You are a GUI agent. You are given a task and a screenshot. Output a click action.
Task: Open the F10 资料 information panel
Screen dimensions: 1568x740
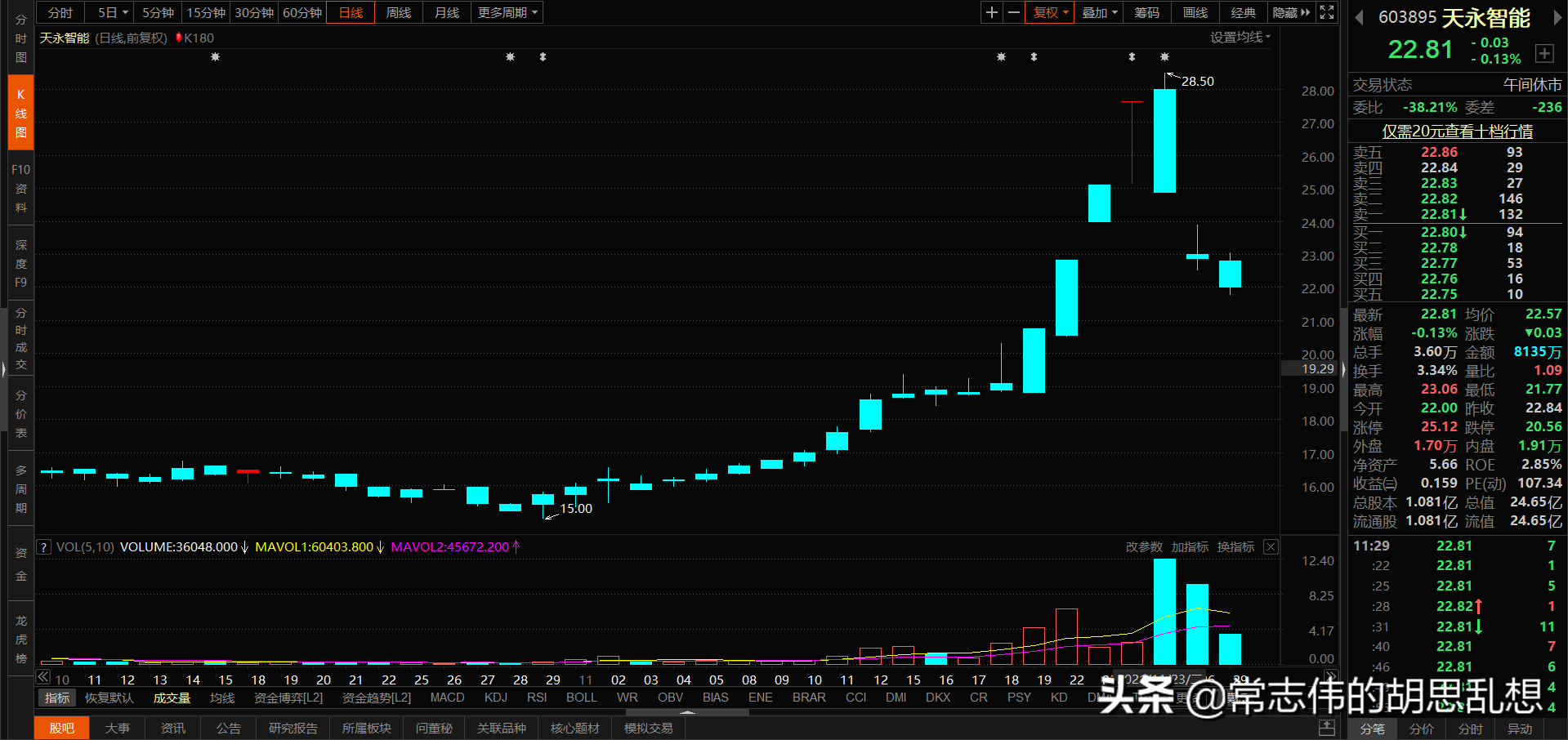20,188
